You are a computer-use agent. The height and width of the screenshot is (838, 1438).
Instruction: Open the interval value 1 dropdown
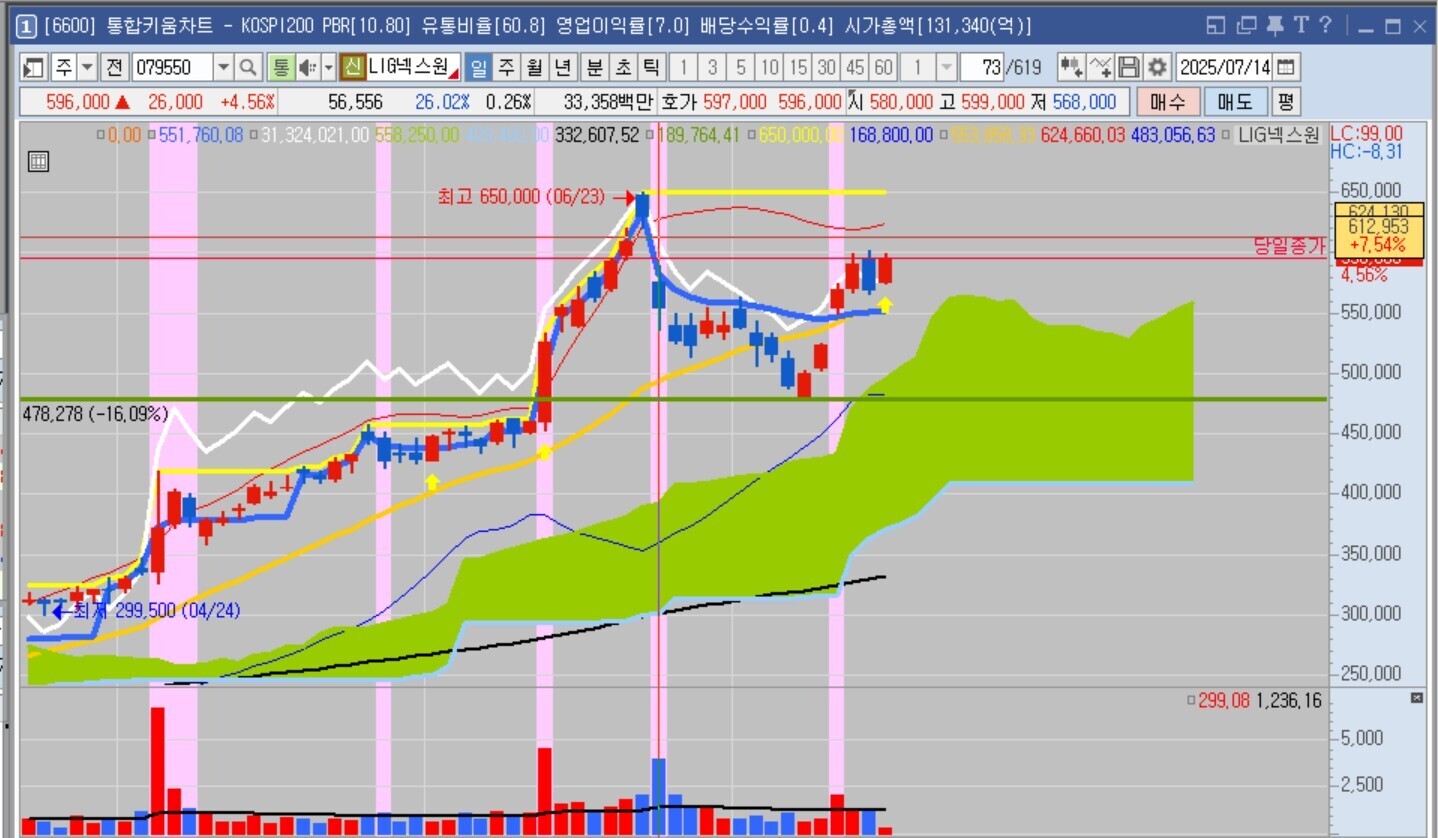tap(946, 68)
